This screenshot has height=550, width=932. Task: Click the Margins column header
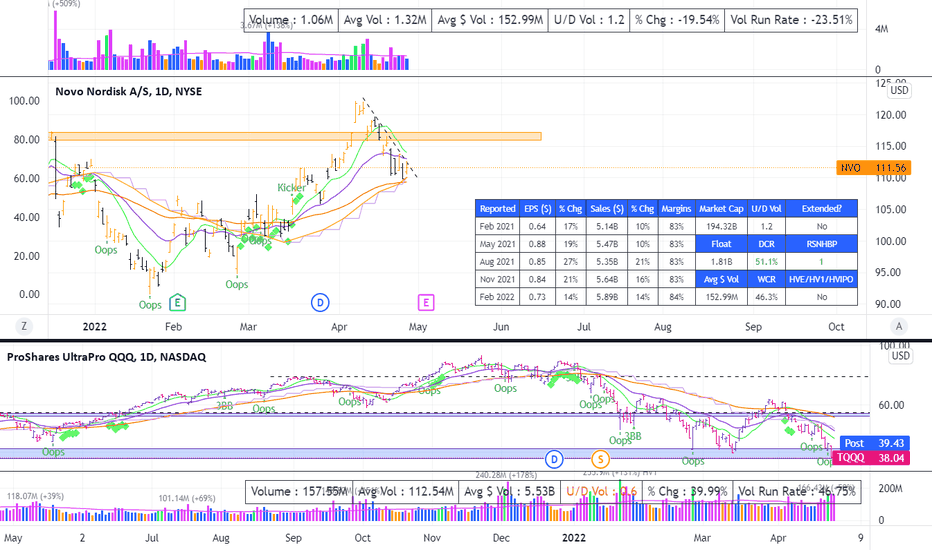pyautogui.click(x=676, y=209)
